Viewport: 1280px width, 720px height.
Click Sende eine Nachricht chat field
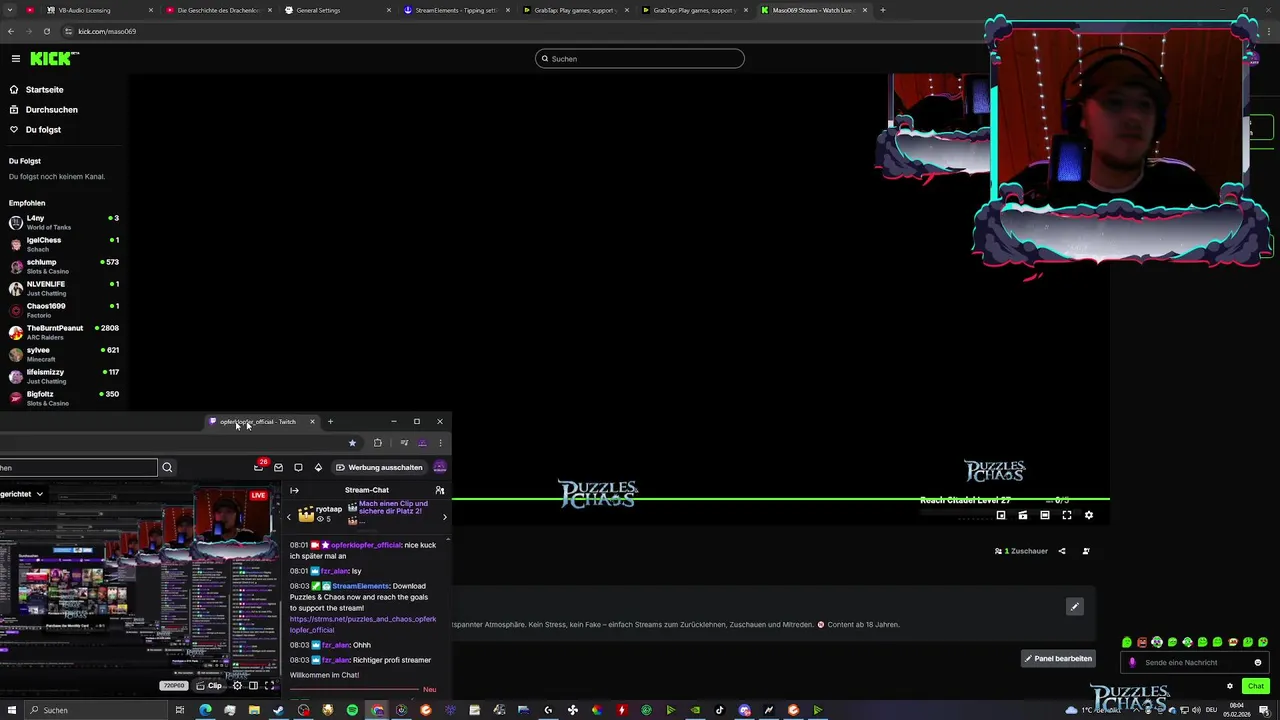coord(1195,662)
